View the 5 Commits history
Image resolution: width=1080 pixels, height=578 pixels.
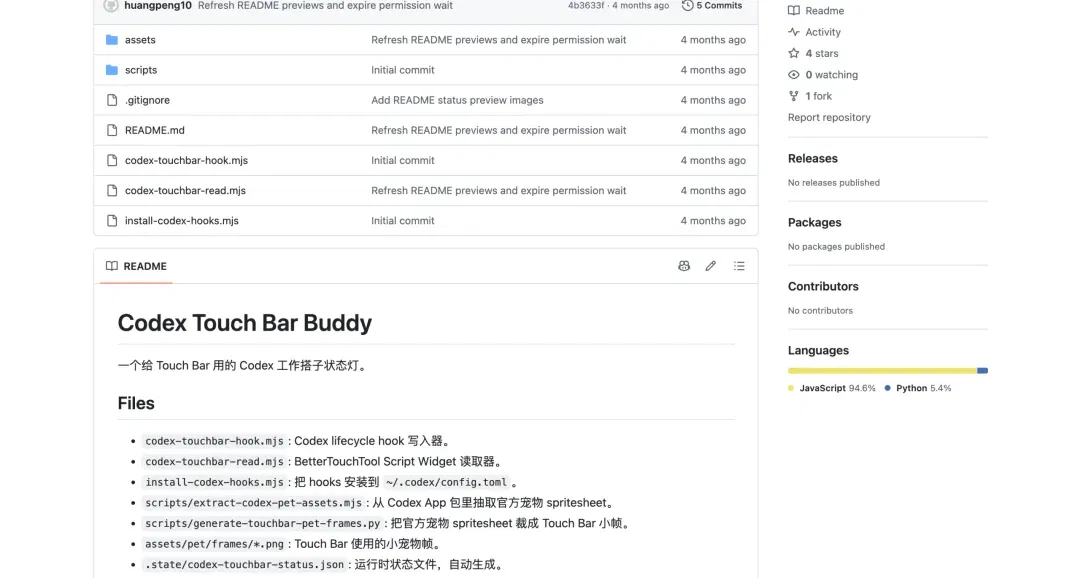point(712,6)
